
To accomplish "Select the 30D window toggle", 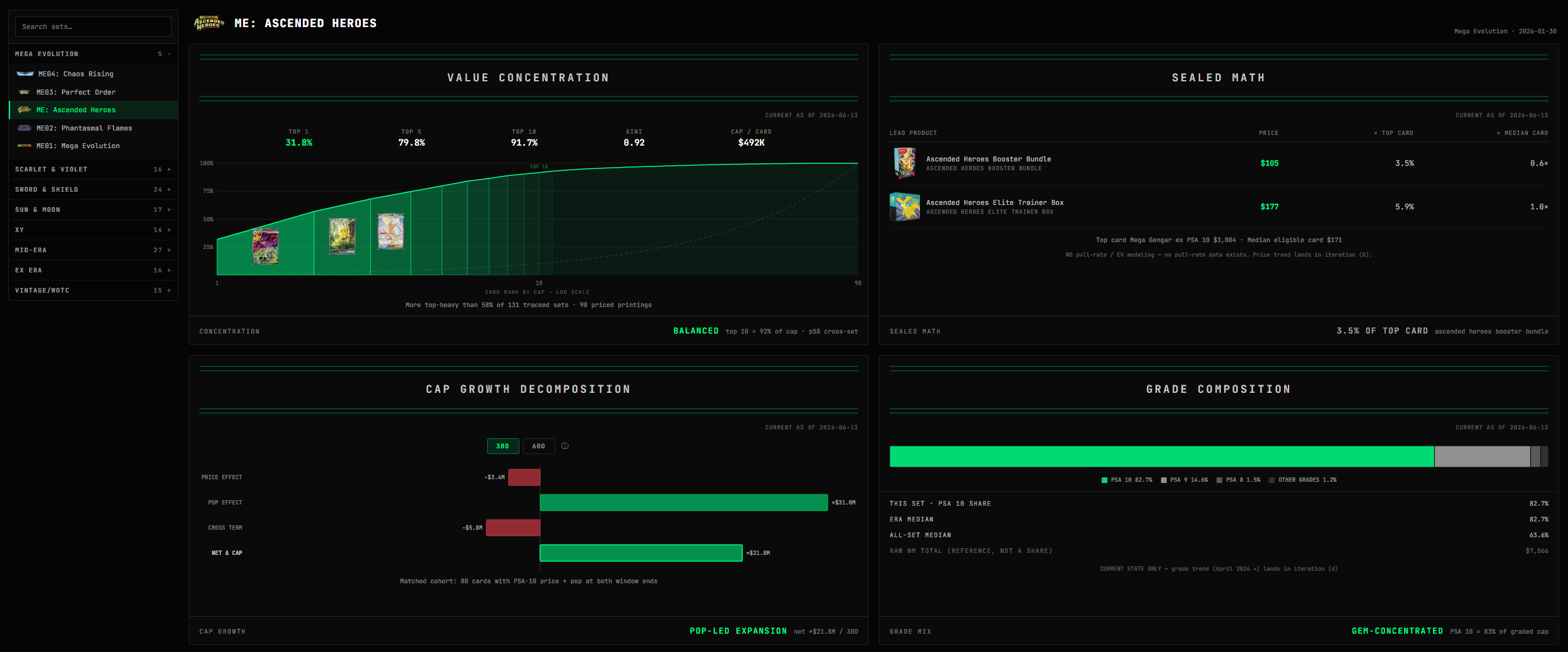I will pyautogui.click(x=503, y=446).
